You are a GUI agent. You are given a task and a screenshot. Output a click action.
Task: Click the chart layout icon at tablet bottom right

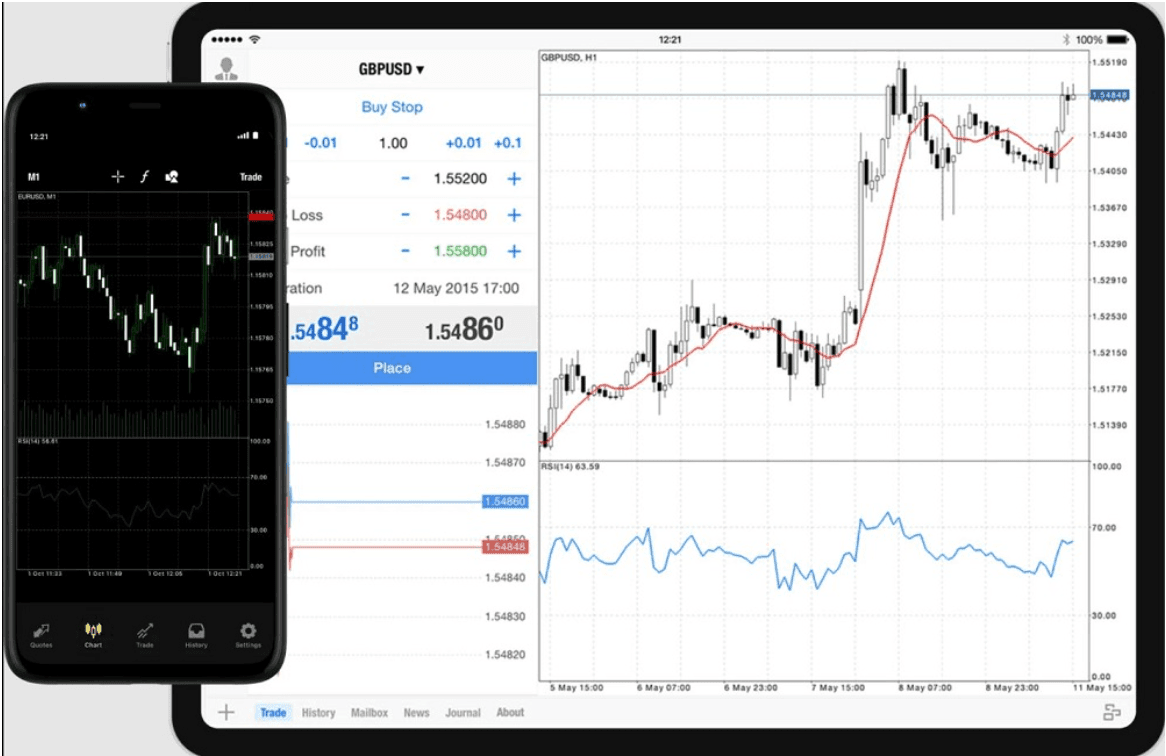point(1112,712)
